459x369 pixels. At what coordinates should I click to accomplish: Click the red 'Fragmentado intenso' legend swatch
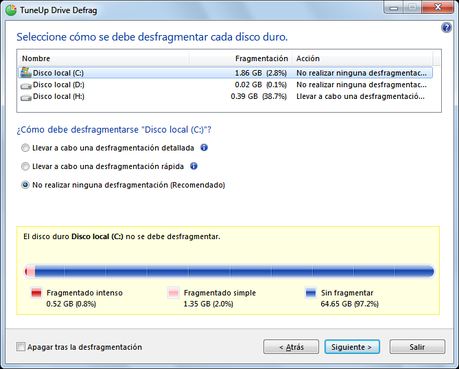tap(36, 293)
